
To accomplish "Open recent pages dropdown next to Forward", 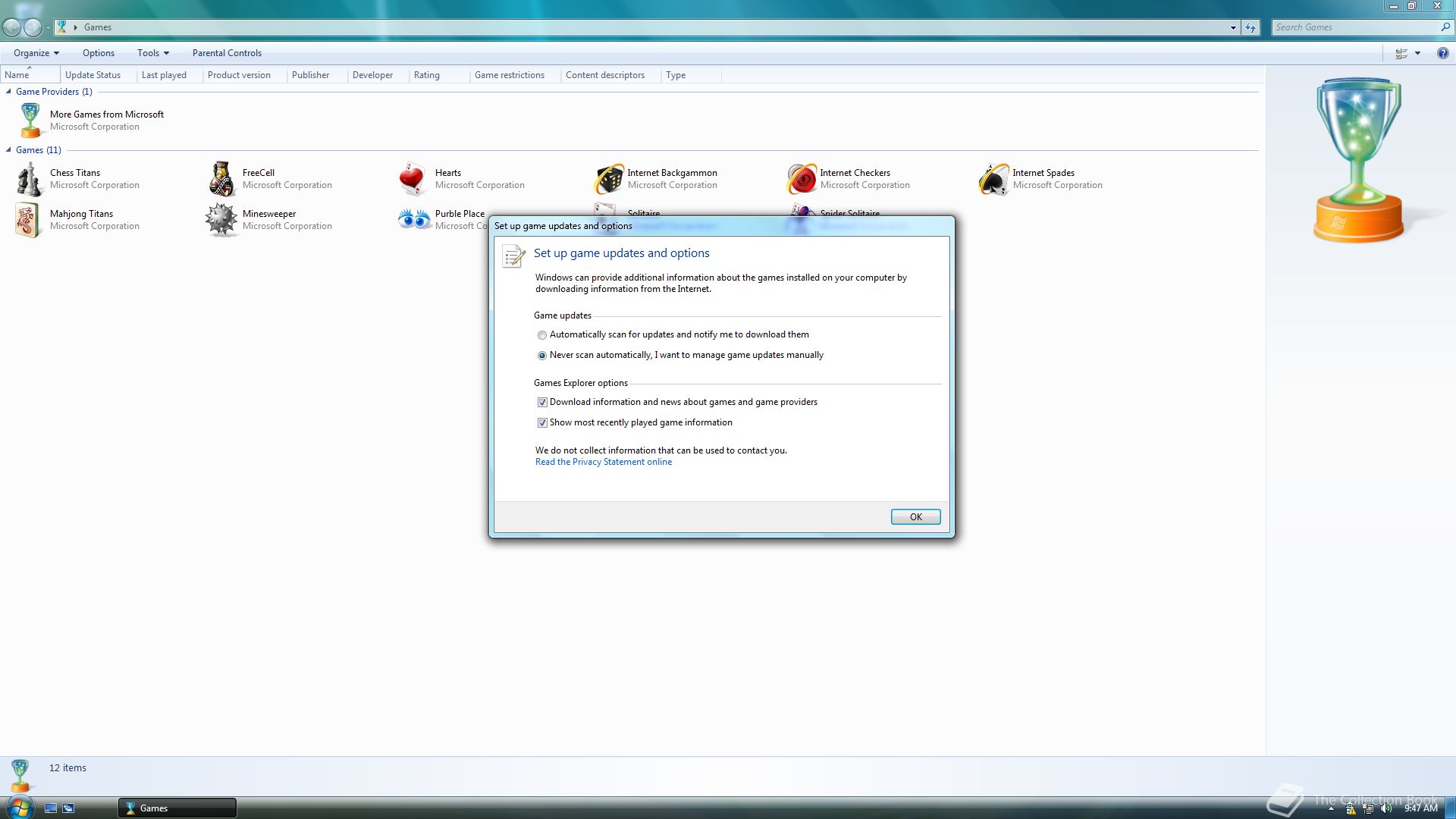I will click(x=48, y=28).
